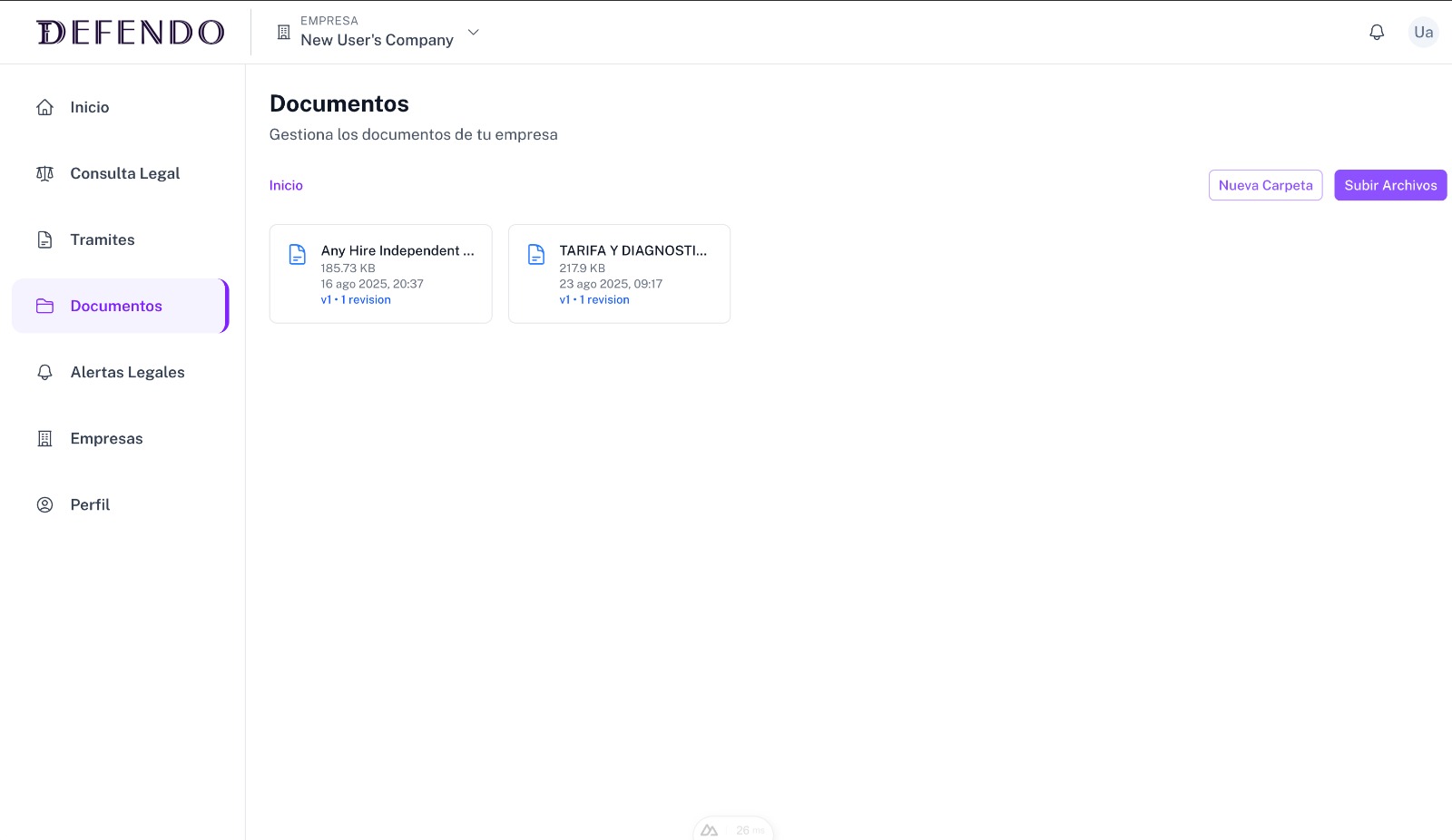
Task: Click the Subir Archivos button
Action: [1389, 185]
